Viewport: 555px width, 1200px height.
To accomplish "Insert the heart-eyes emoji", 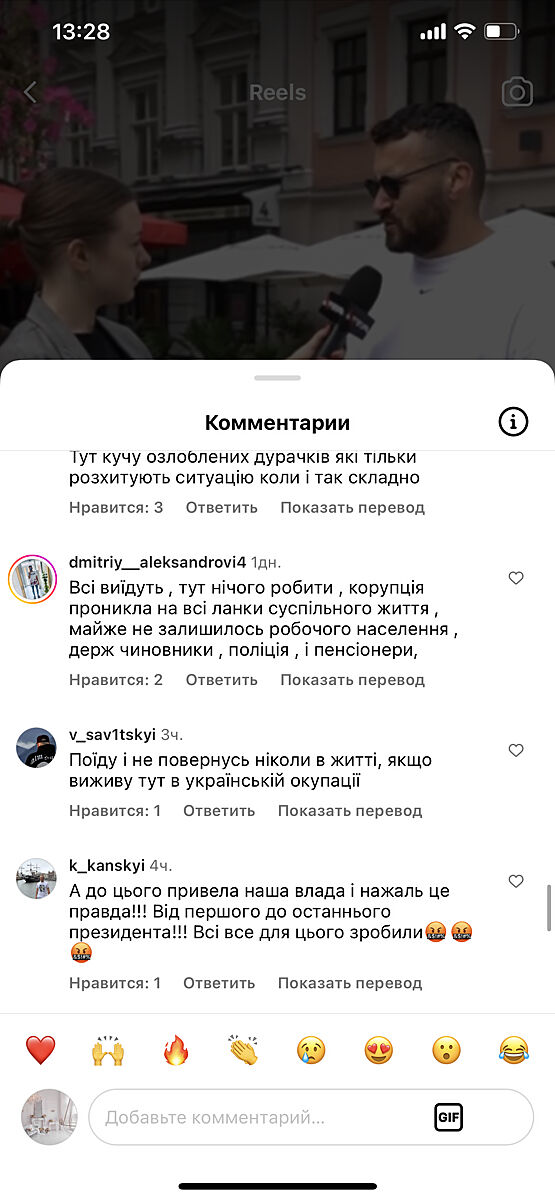I will [379, 1050].
